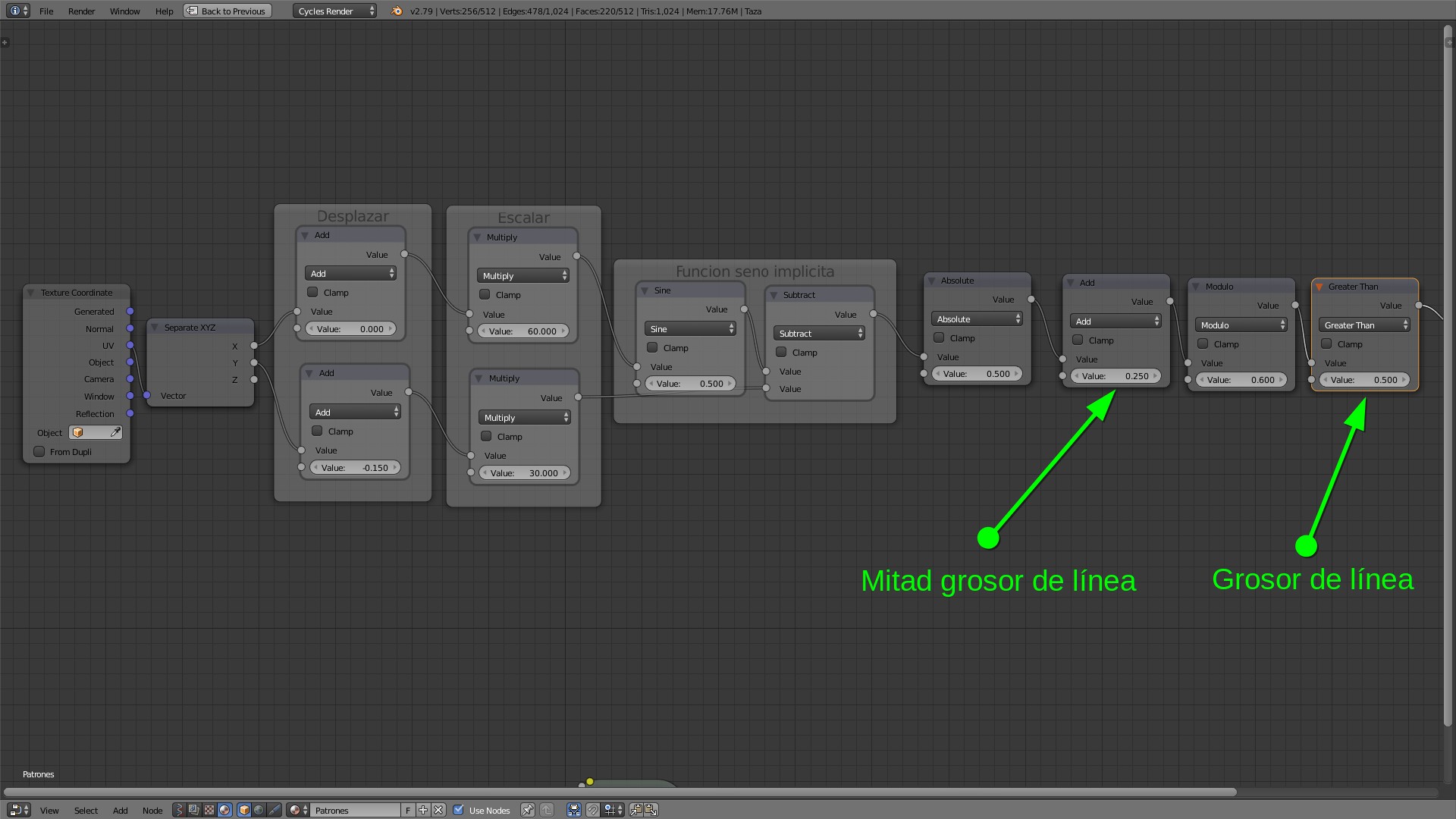Click the UV output socket of Texture Coordinate
1456x819 pixels.
(x=130, y=345)
